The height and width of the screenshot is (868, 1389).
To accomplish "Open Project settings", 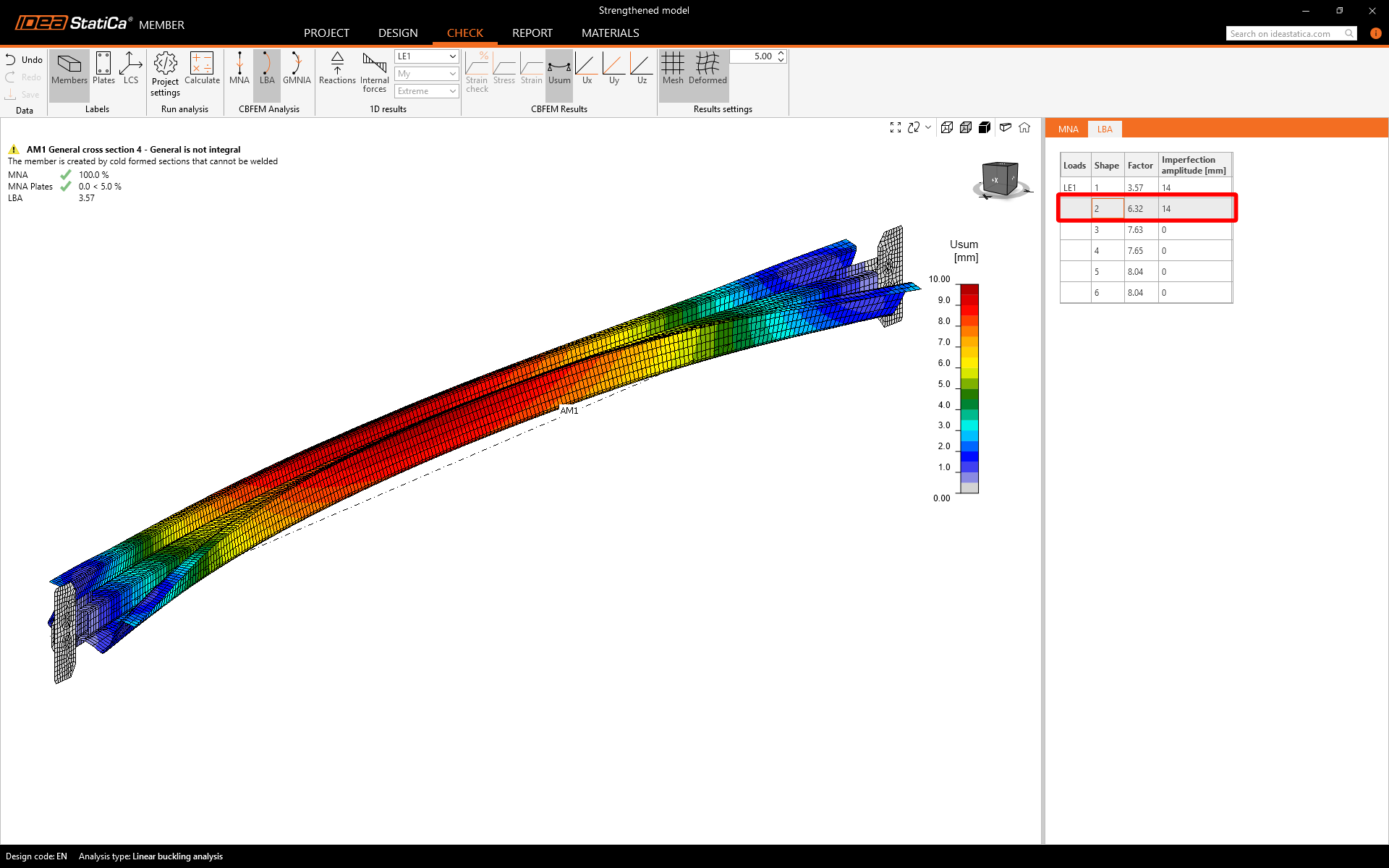I will click(x=165, y=73).
